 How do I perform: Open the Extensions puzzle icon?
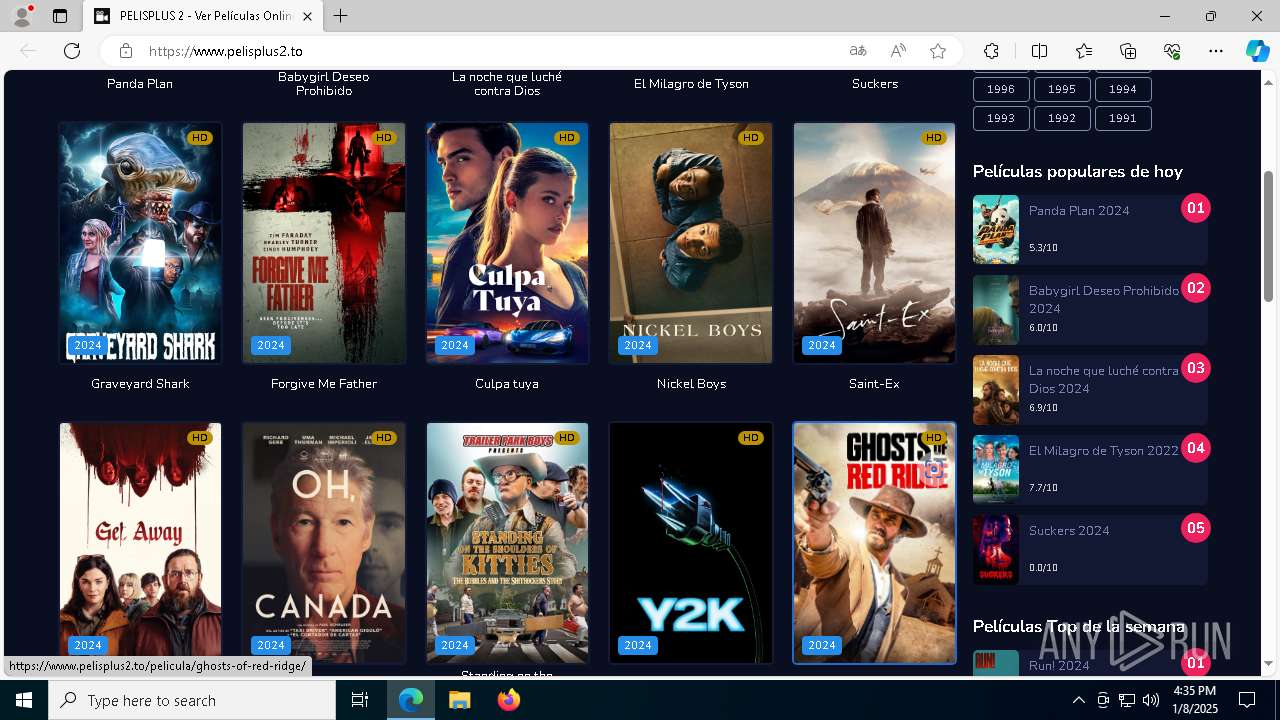click(x=991, y=51)
